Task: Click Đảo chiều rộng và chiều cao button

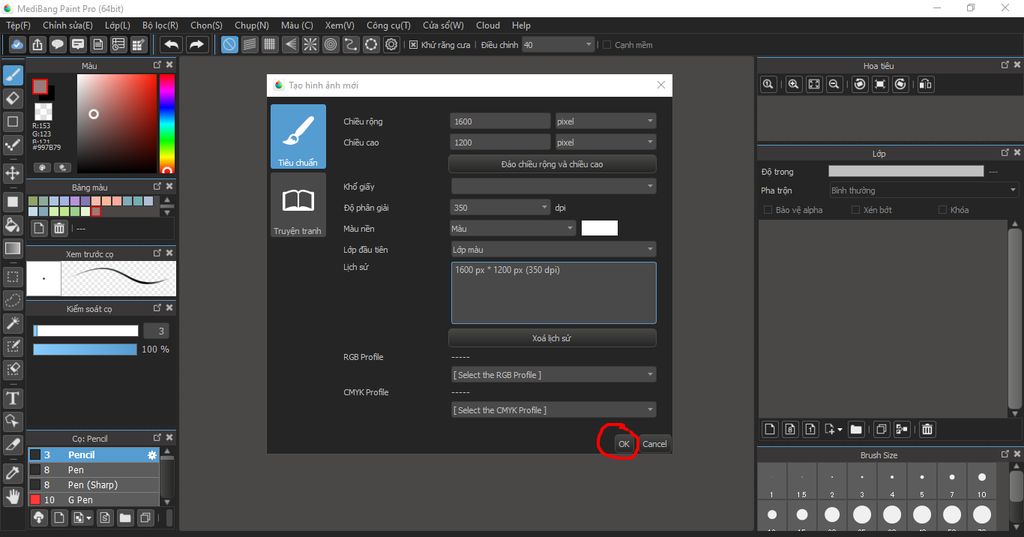Action: pyautogui.click(x=552, y=164)
